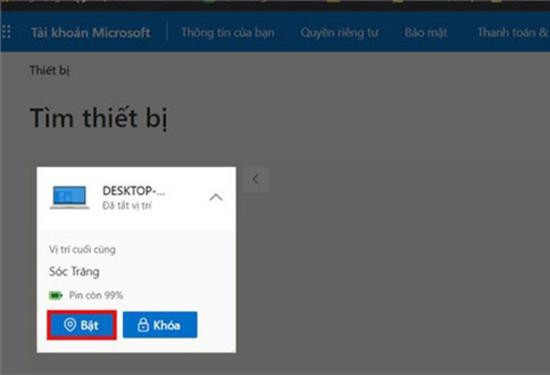Open the Thông tin của bạn tab
550x375 pixels.
228,33
